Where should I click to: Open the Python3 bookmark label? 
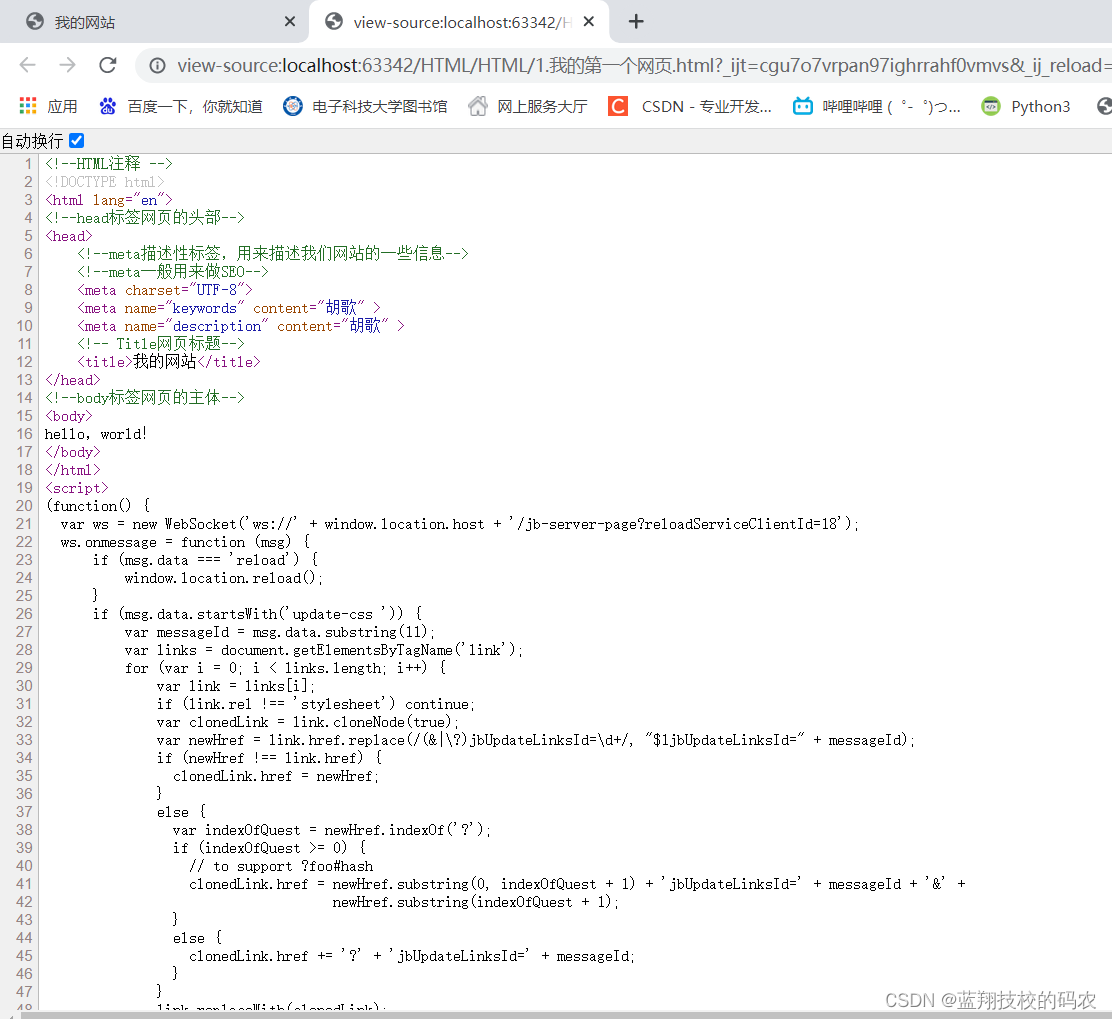(1040, 106)
